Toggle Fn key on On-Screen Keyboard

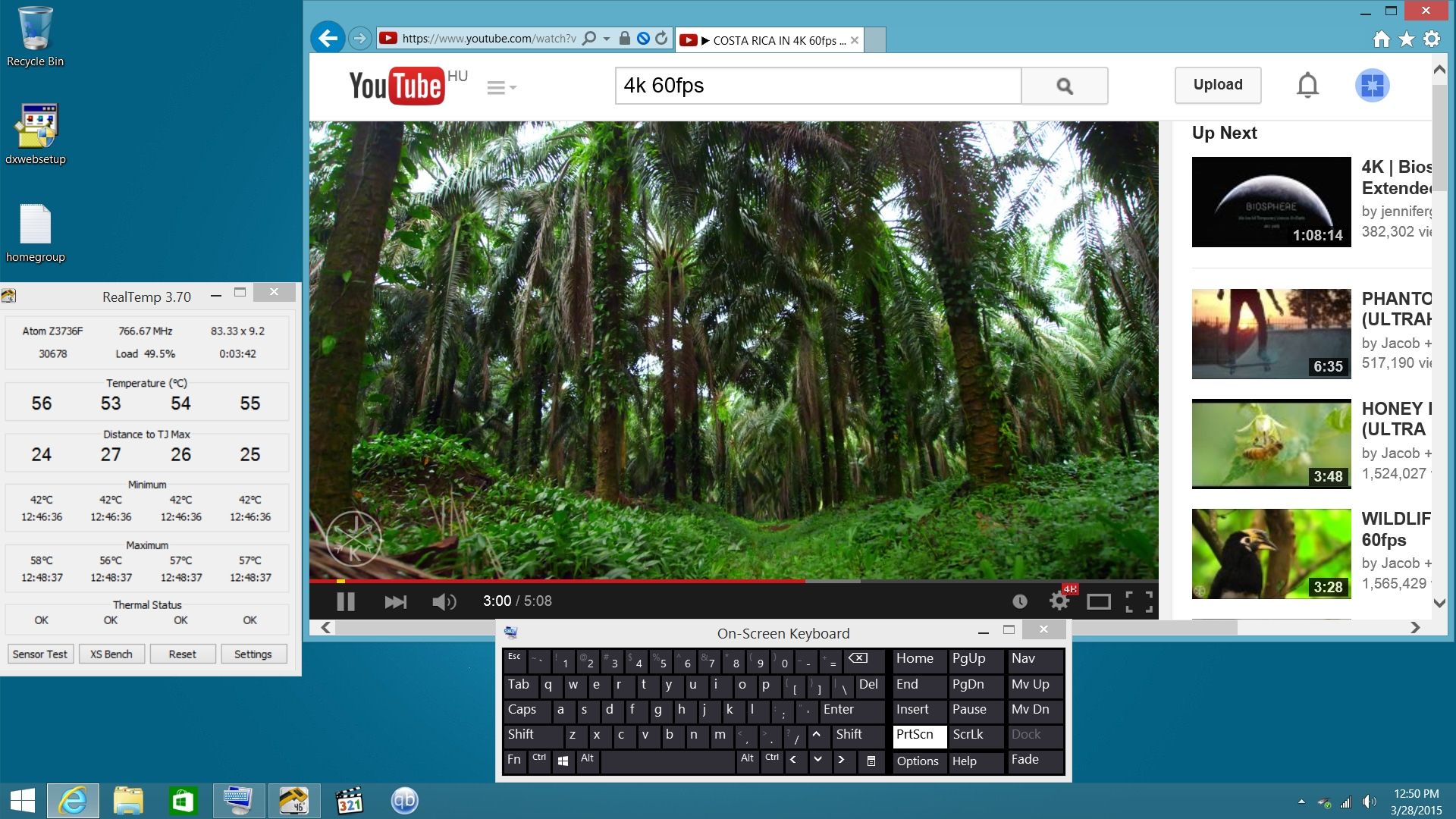[515, 761]
